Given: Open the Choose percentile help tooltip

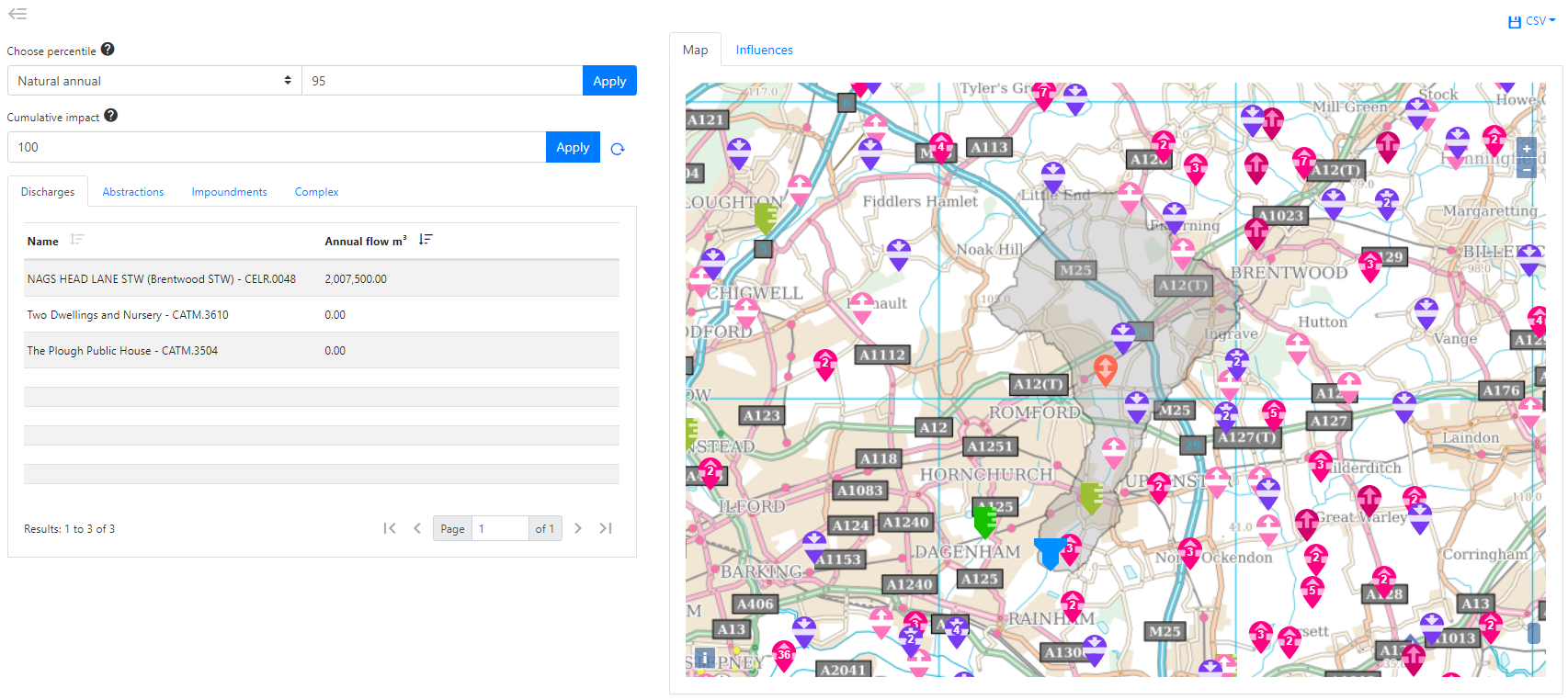Looking at the screenshot, I should [x=108, y=50].
